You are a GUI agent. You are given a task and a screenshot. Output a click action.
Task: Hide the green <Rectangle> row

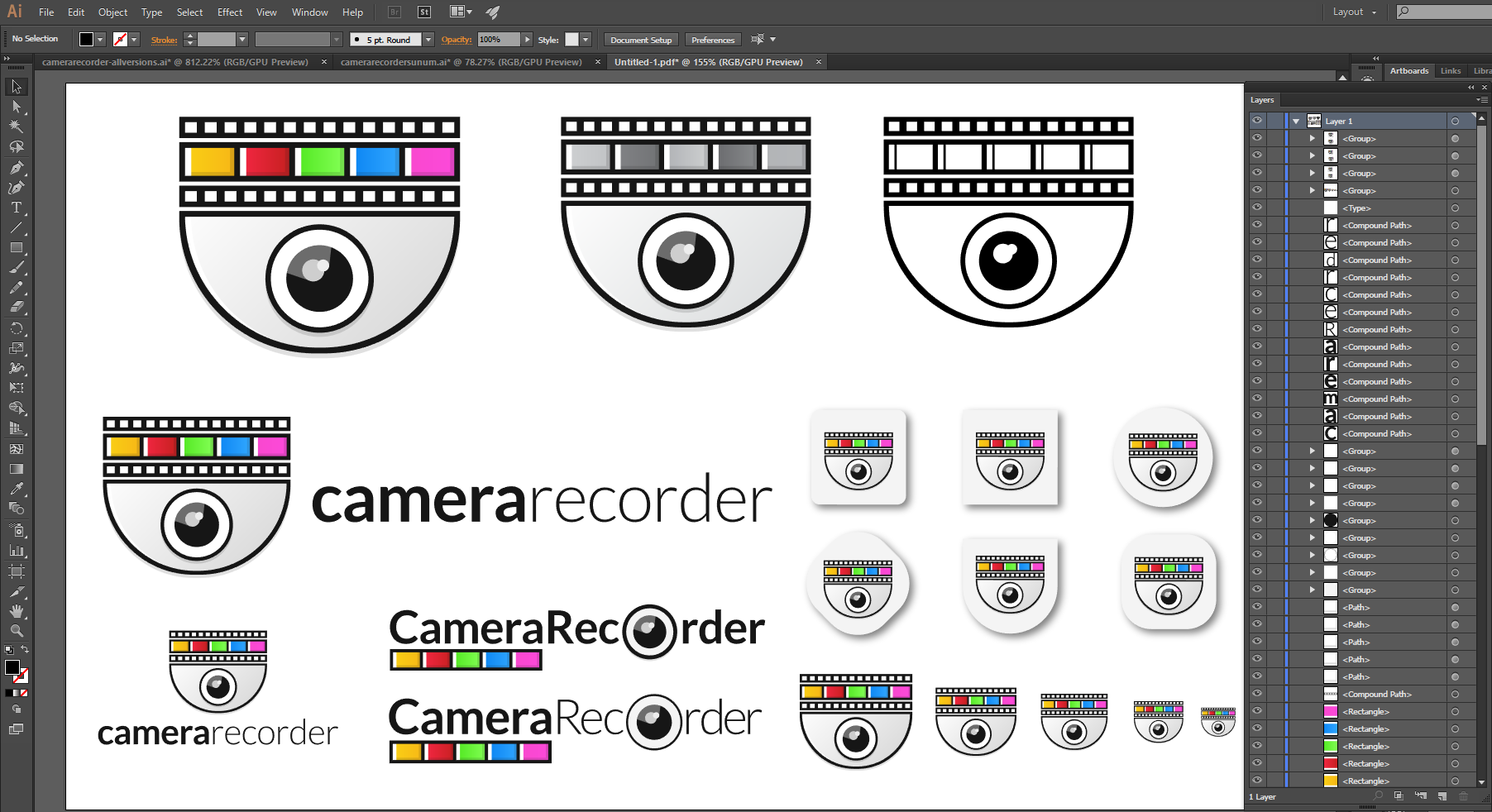1257,746
